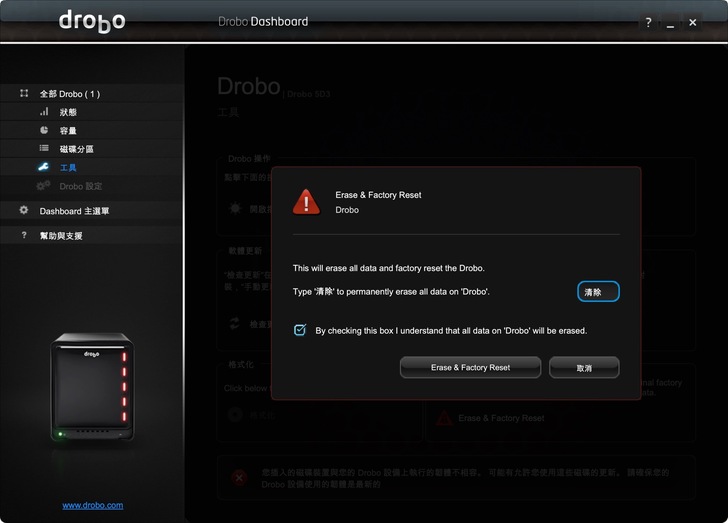Click the 'Erase & Factory Reset' dialog title
The image size is (728, 523).
378,195
